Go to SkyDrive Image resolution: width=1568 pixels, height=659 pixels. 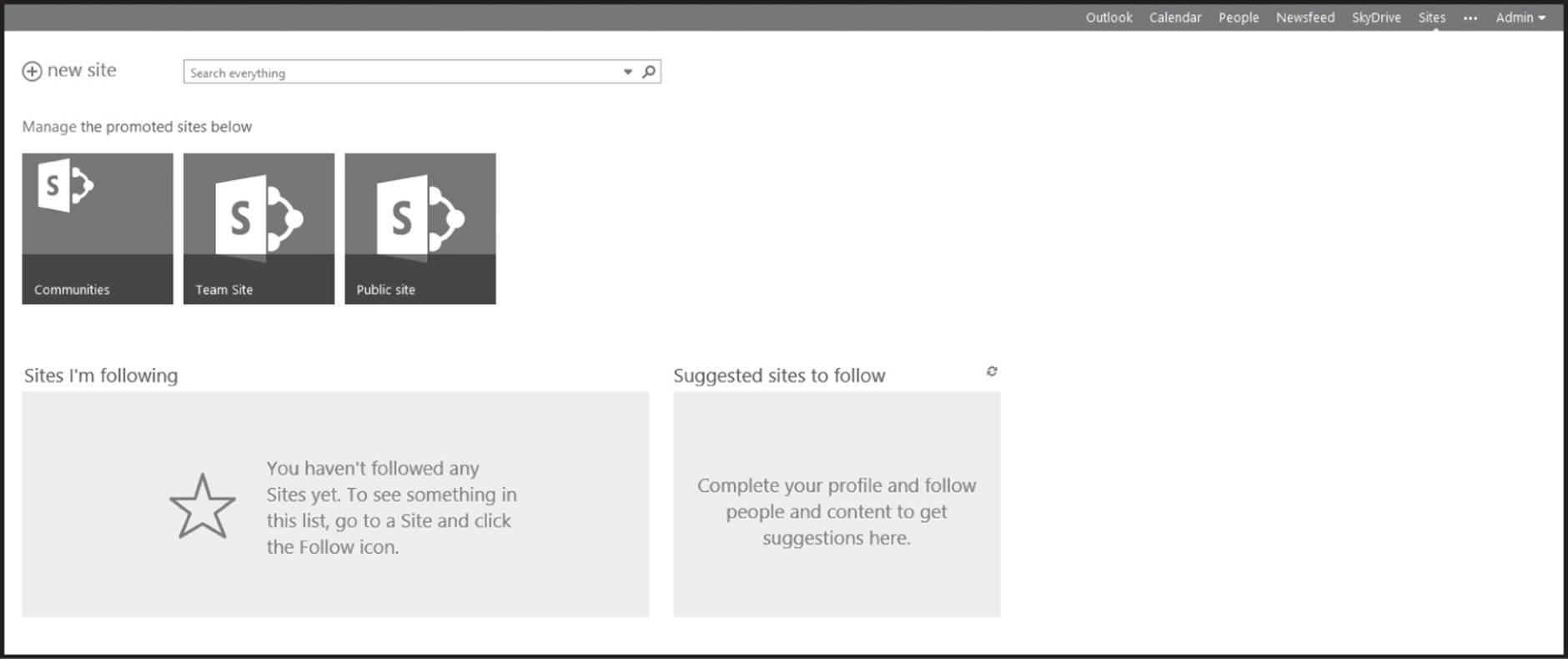click(1376, 18)
